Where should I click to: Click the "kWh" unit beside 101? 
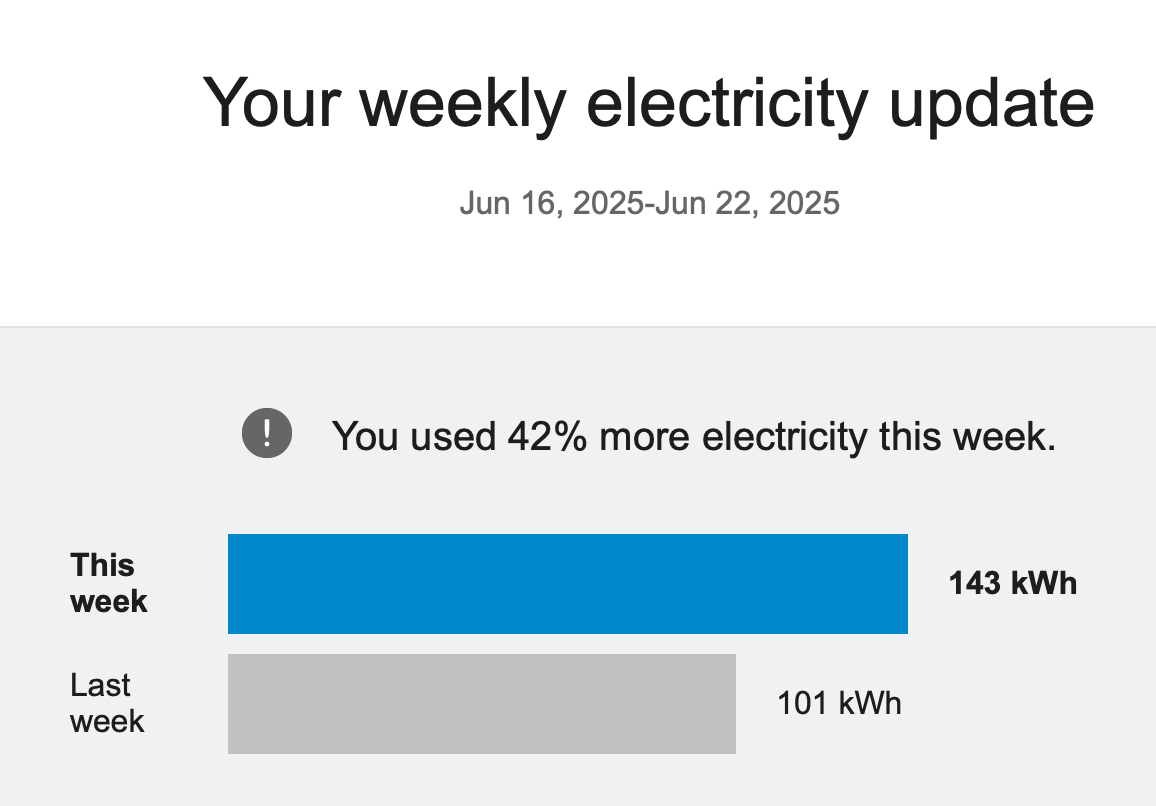point(869,703)
